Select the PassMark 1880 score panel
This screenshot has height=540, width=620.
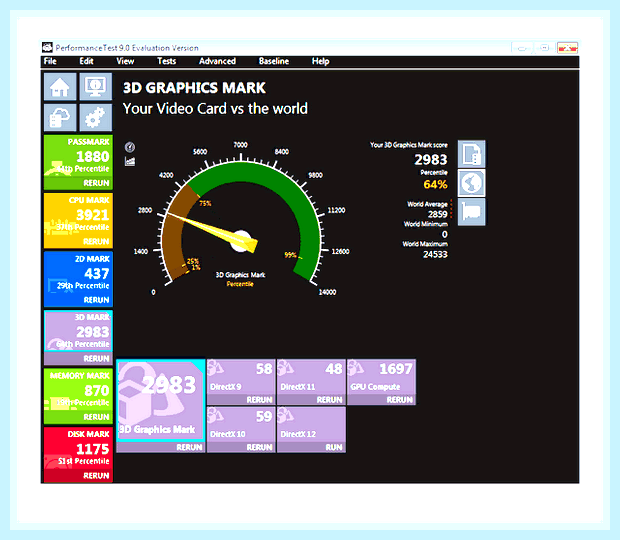pyautogui.click(x=78, y=157)
